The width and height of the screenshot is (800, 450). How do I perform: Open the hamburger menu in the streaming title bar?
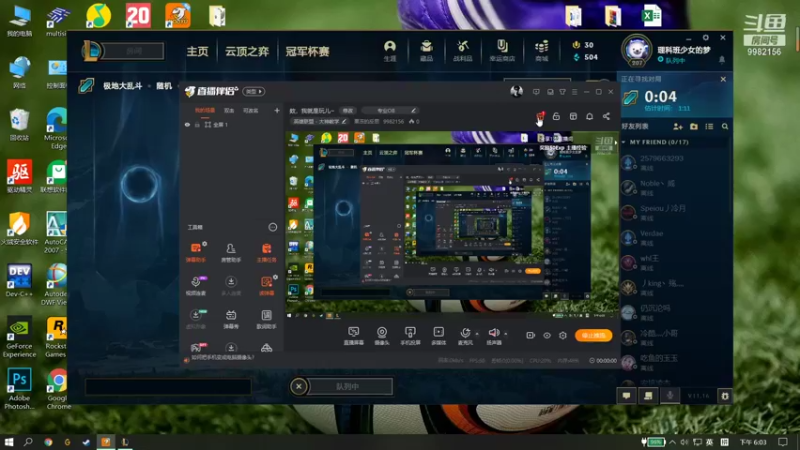[x=574, y=92]
